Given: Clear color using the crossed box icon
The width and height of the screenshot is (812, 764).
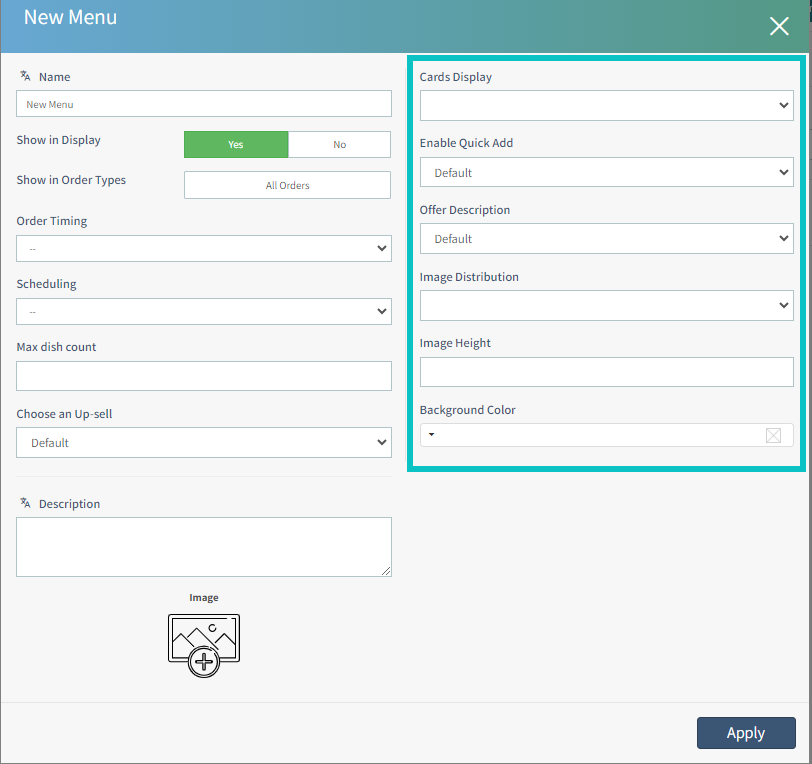Looking at the screenshot, I should click(x=773, y=435).
